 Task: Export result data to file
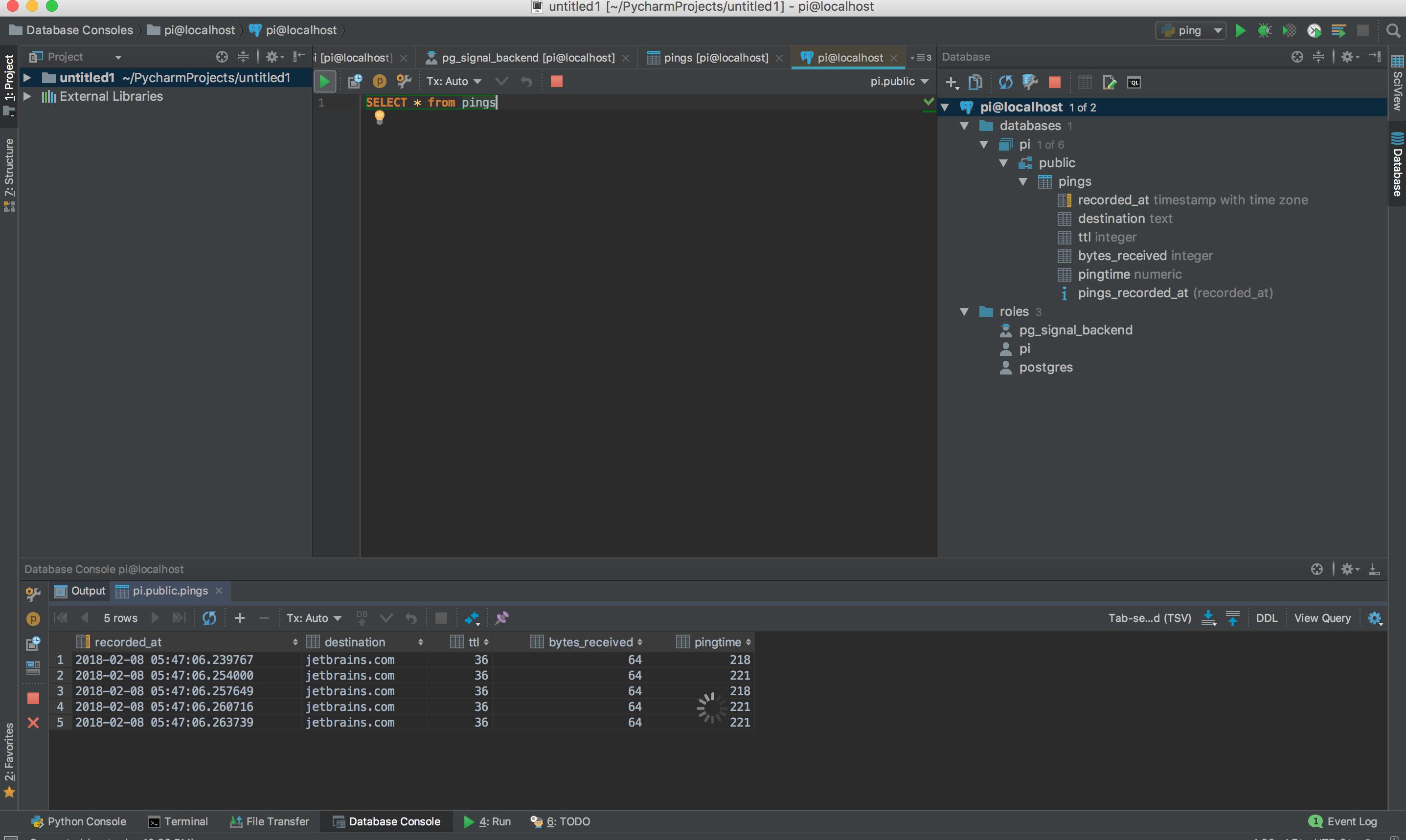(1208, 618)
